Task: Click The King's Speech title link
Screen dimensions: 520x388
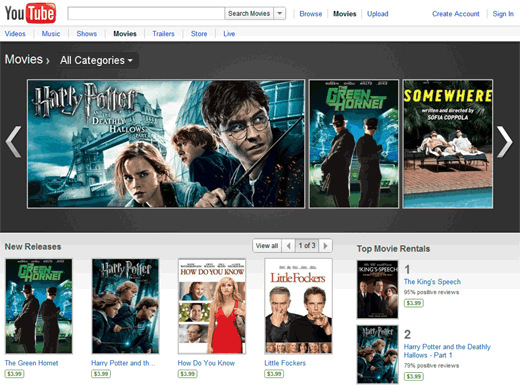Action: (432, 282)
